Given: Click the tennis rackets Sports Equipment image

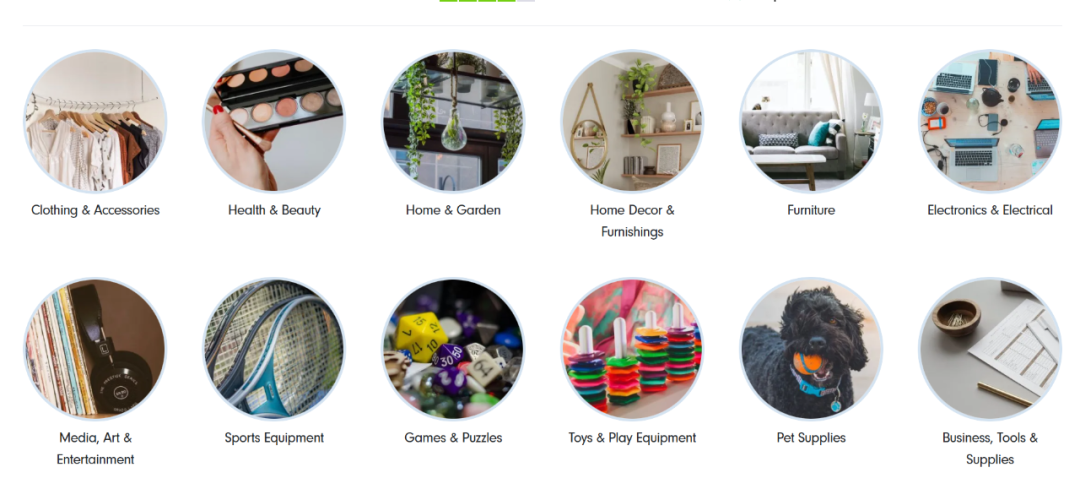Looking at the screenshot, I should pos(274,349).
